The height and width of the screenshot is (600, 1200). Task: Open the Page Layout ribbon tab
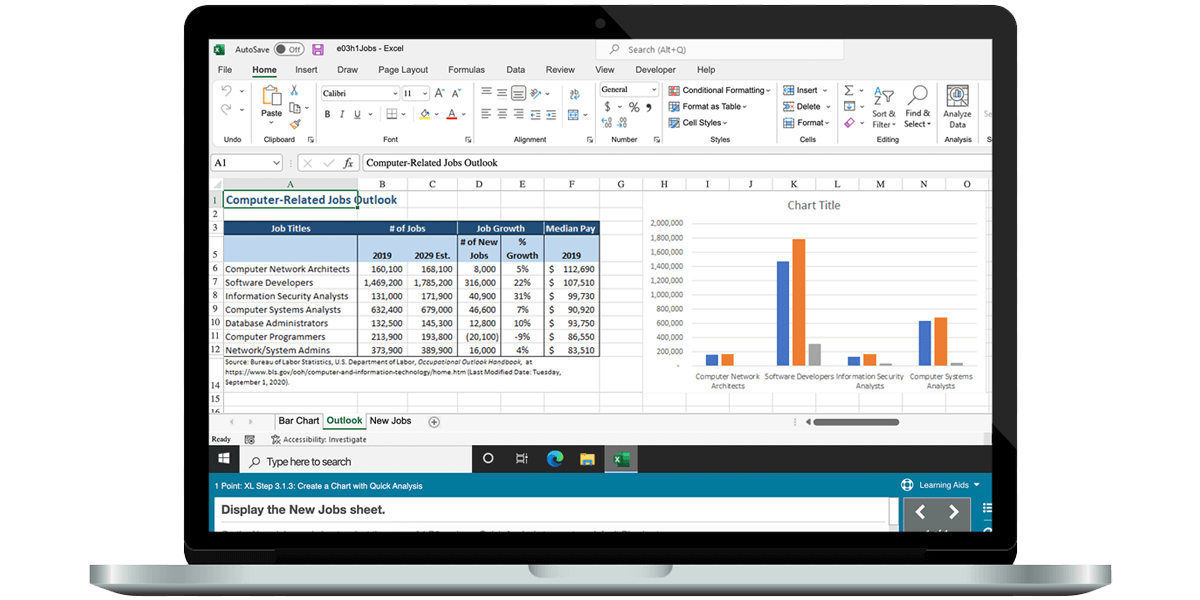[403, 70]
